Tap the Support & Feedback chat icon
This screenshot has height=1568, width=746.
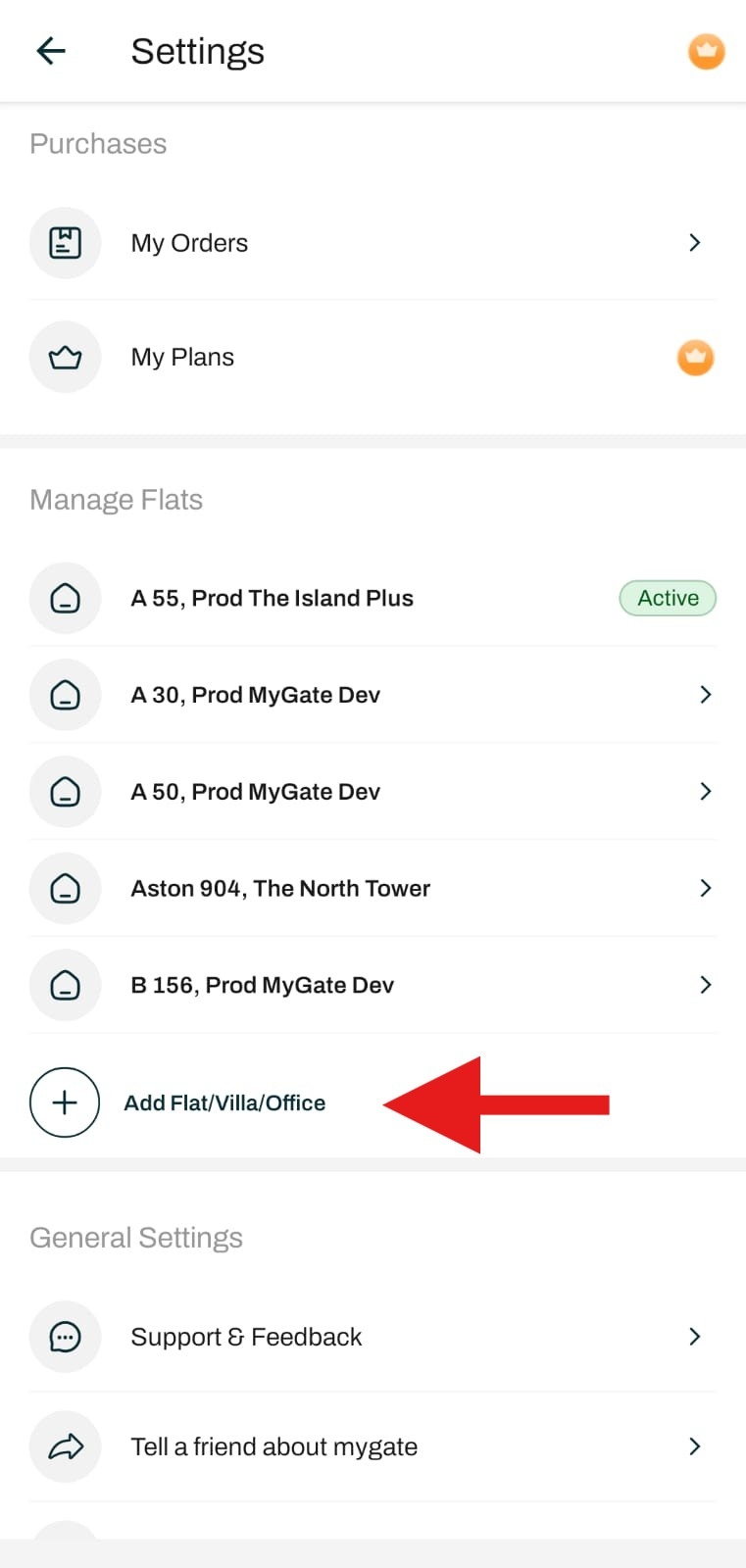click(x=66, y=1337)
